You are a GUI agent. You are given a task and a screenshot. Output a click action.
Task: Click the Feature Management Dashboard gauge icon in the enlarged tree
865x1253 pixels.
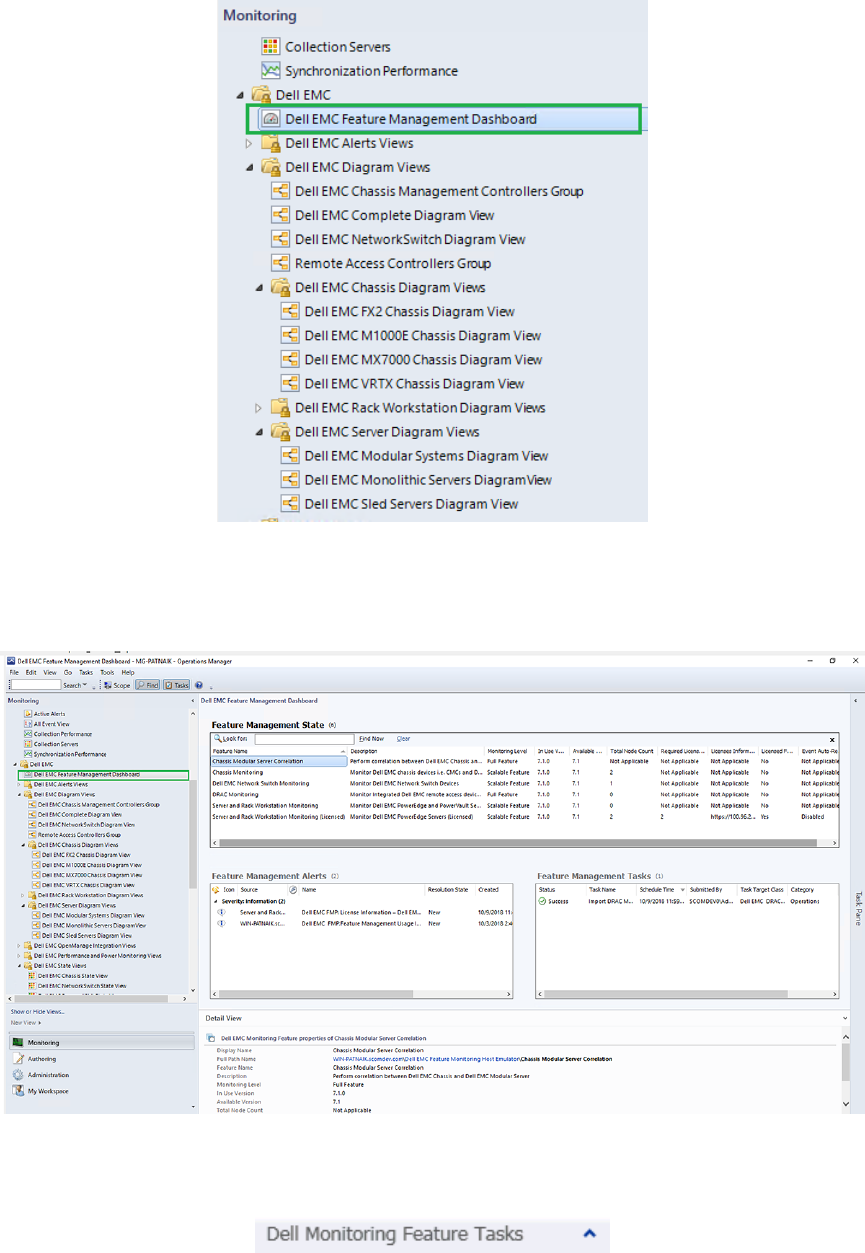coord(270,119)
